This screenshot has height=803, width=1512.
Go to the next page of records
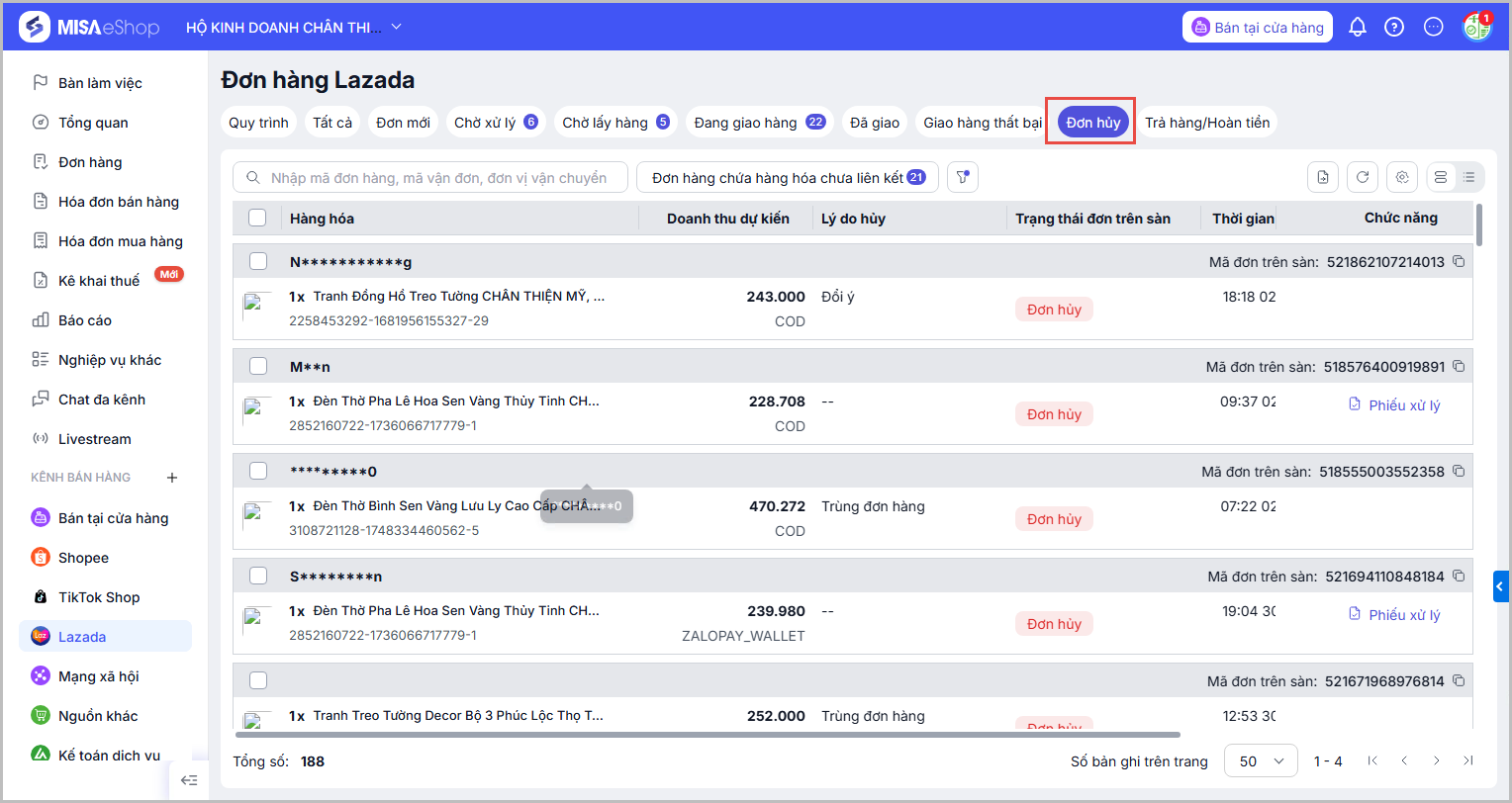pyautogui.click(x=1436, y=760)
